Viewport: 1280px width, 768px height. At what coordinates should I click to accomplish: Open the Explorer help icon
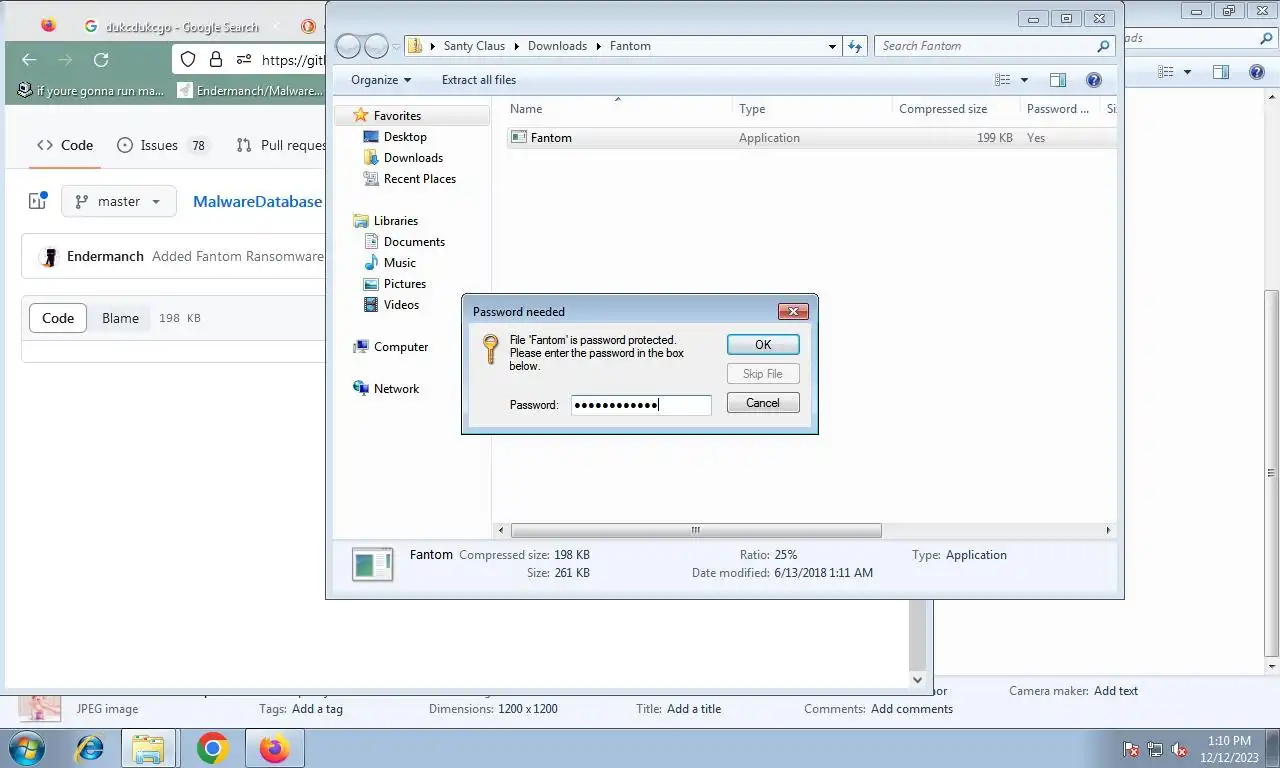(x=1094, y=80)
